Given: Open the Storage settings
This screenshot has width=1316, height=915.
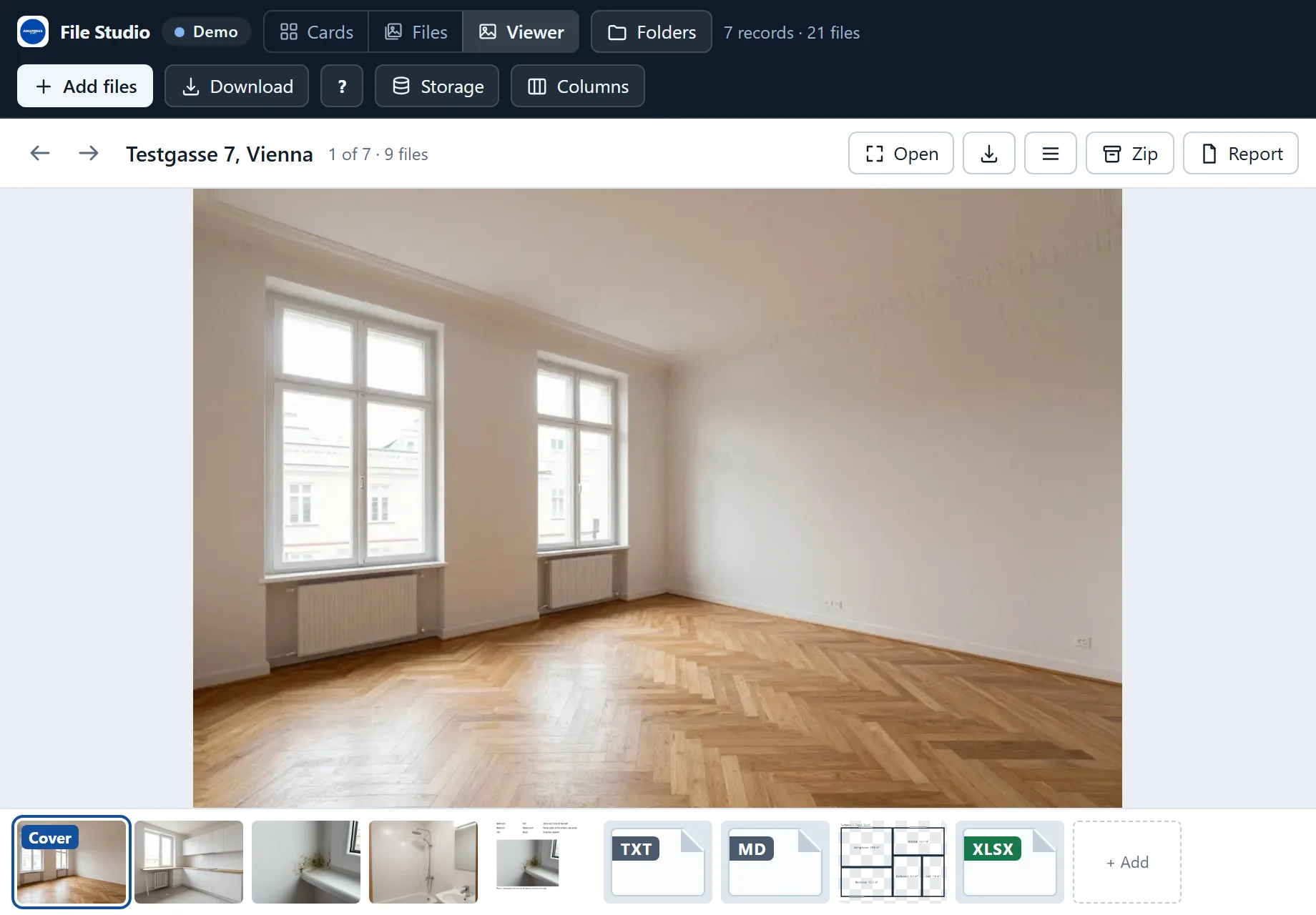Looking at the screenshot, I should [437, 86].
